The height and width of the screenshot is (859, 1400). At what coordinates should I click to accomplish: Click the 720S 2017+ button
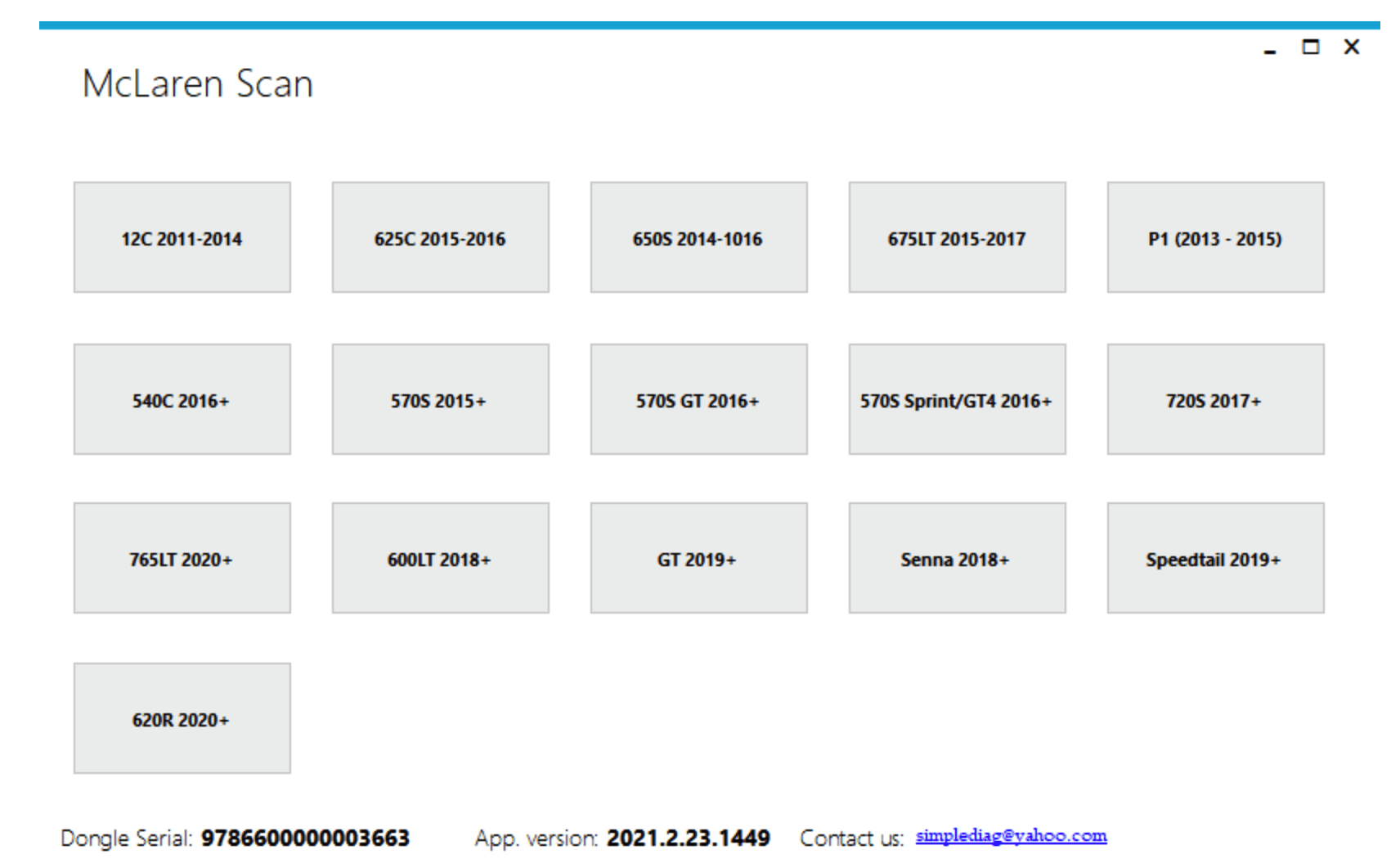point(1215,399)
